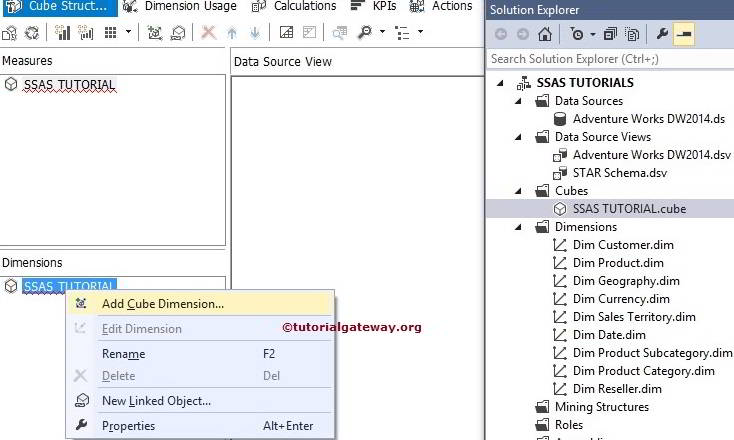Switch to the Dimension Usage tab
Viewport: 734px width, 440px height.
[180, 6]
